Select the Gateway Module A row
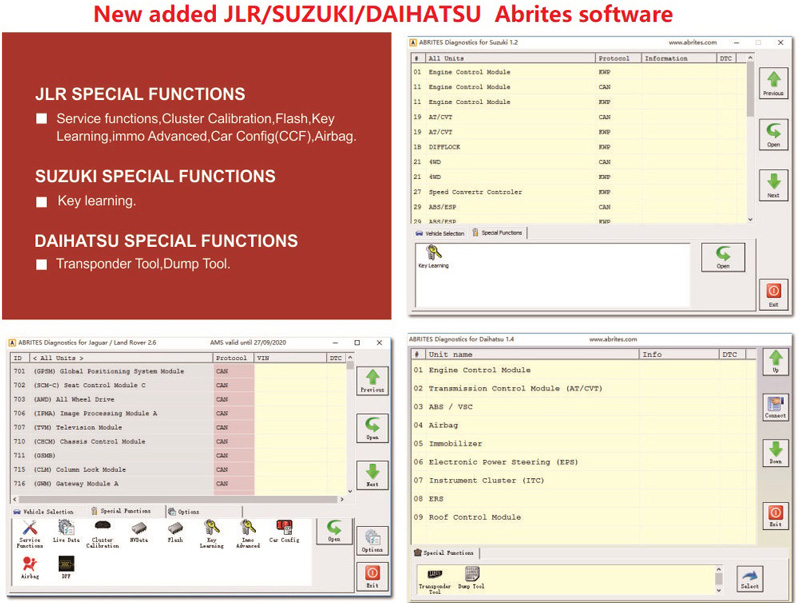Image resolution: width=800 pixels, height=603 pixels. 179,484
